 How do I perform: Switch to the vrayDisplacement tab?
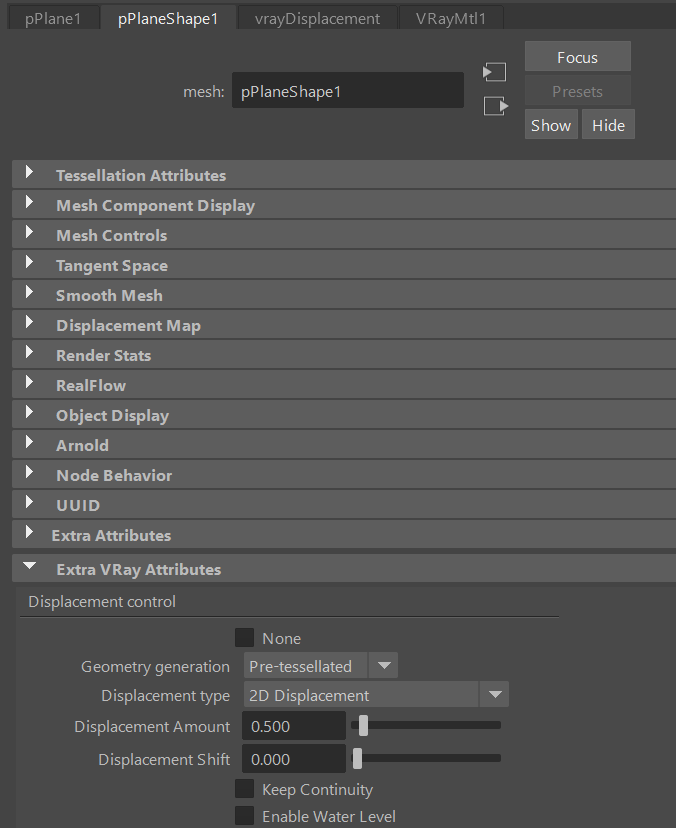(316, 18)
